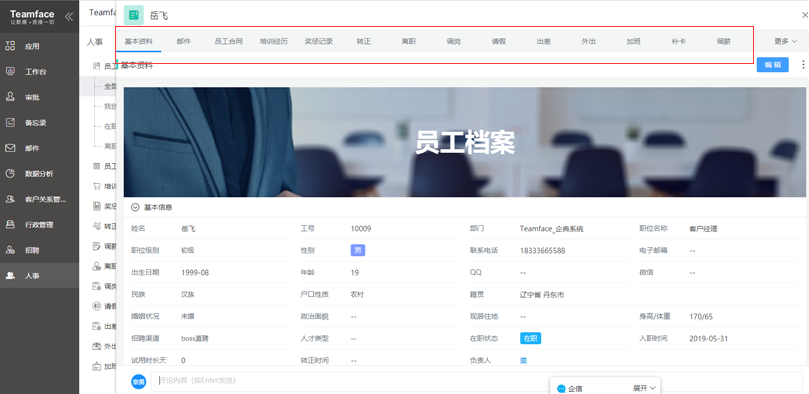Open the 补卡 tab
Viewport: 809px width, 394px height.
point(678,41)
